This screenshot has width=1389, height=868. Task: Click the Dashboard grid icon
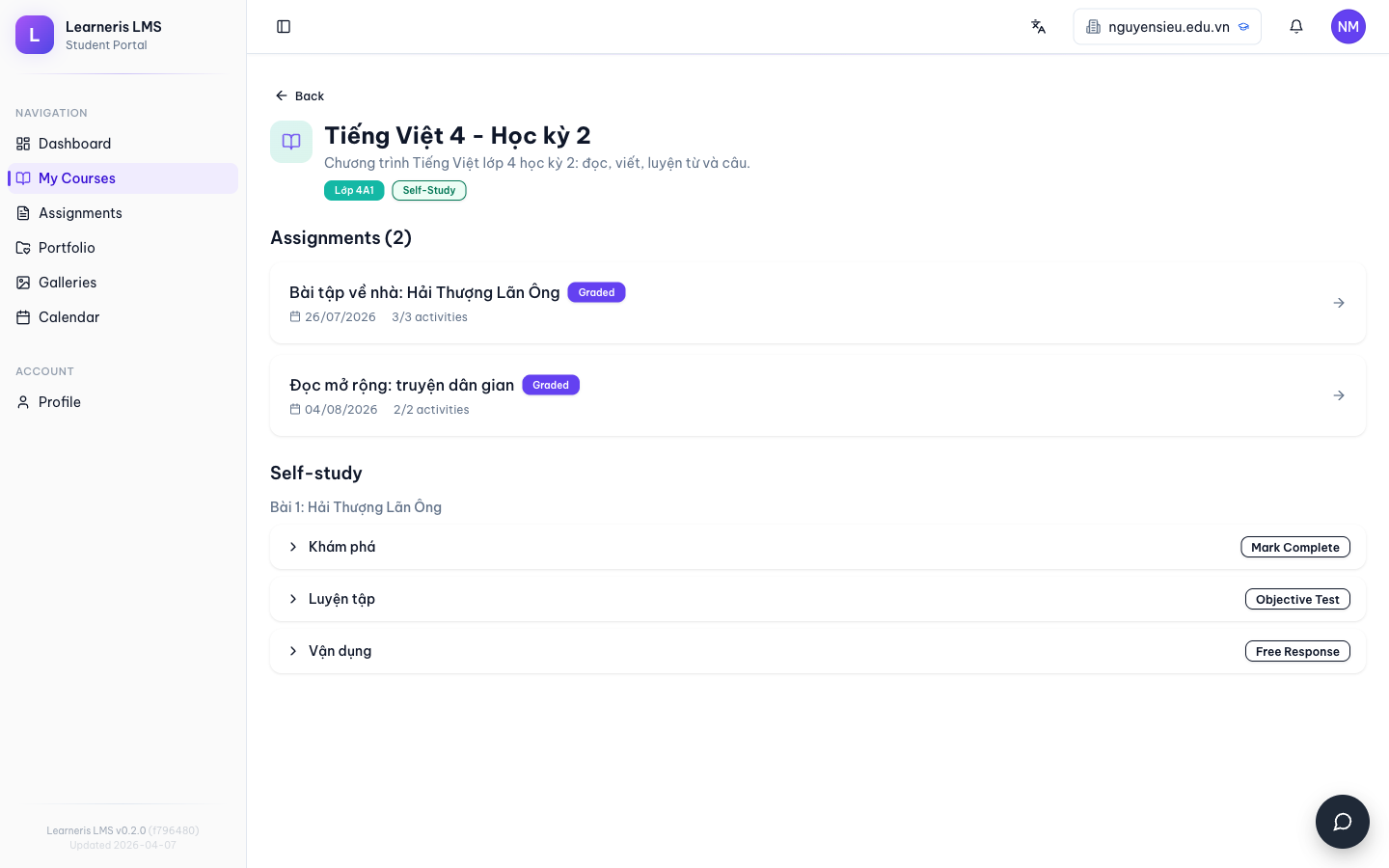click(23, 144)
